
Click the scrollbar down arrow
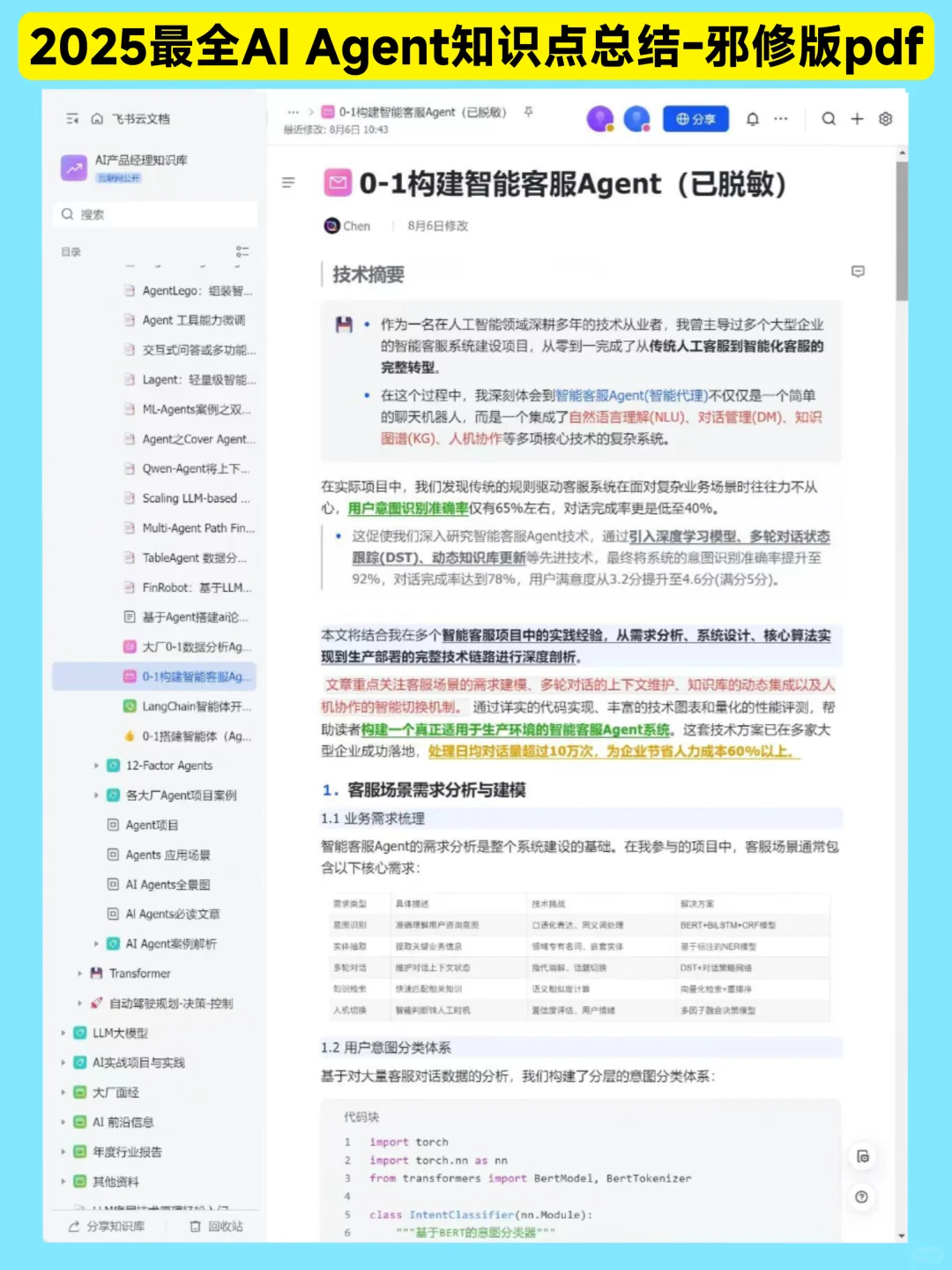tap(902, 1235)
